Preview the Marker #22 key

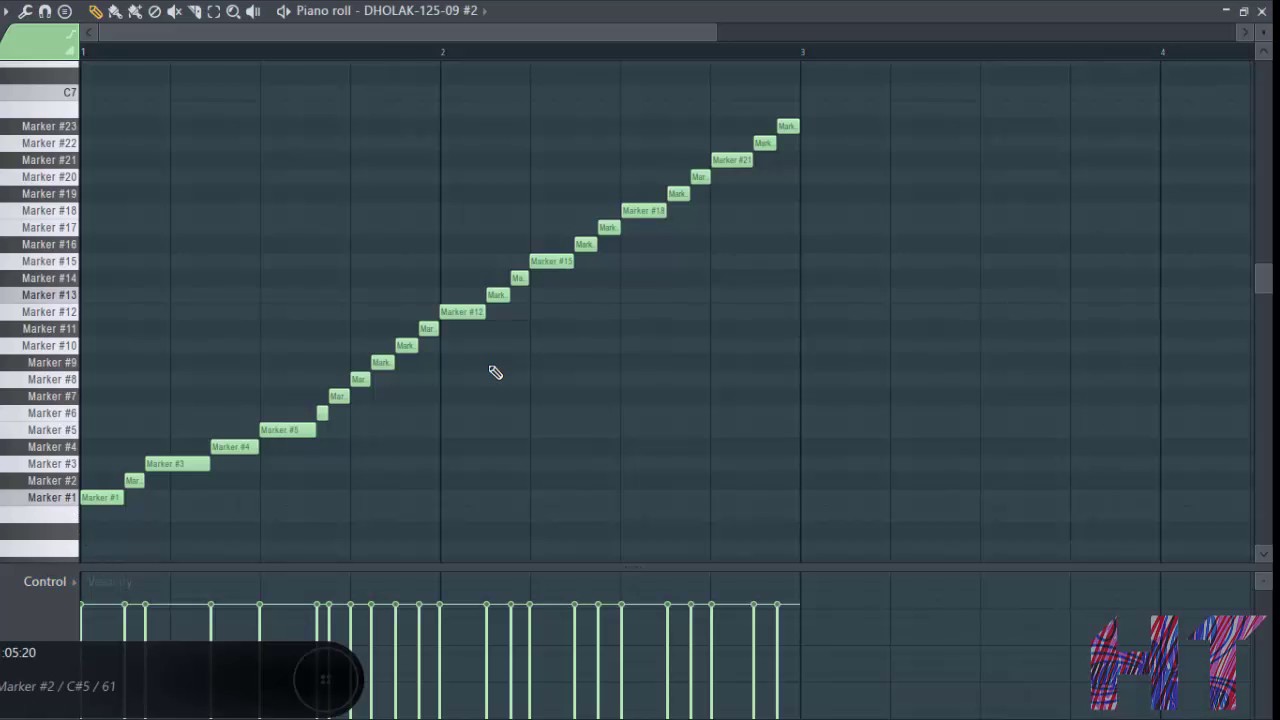(x=39, y=143)
